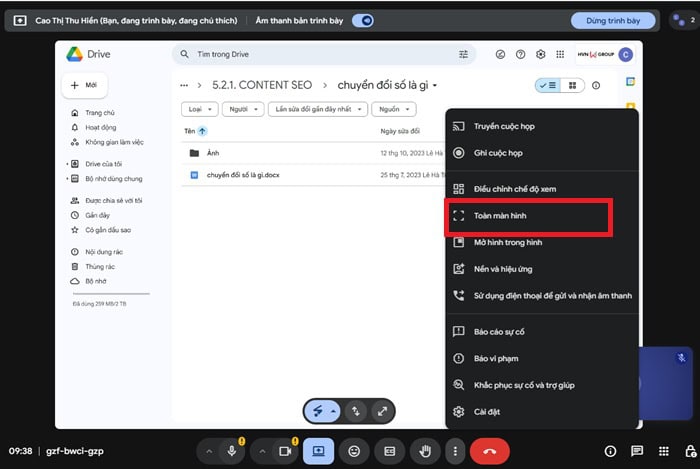Viewport: 700px width, 469px height.
Task: Expand microphone options arrow
Action: tap(209, 451)
